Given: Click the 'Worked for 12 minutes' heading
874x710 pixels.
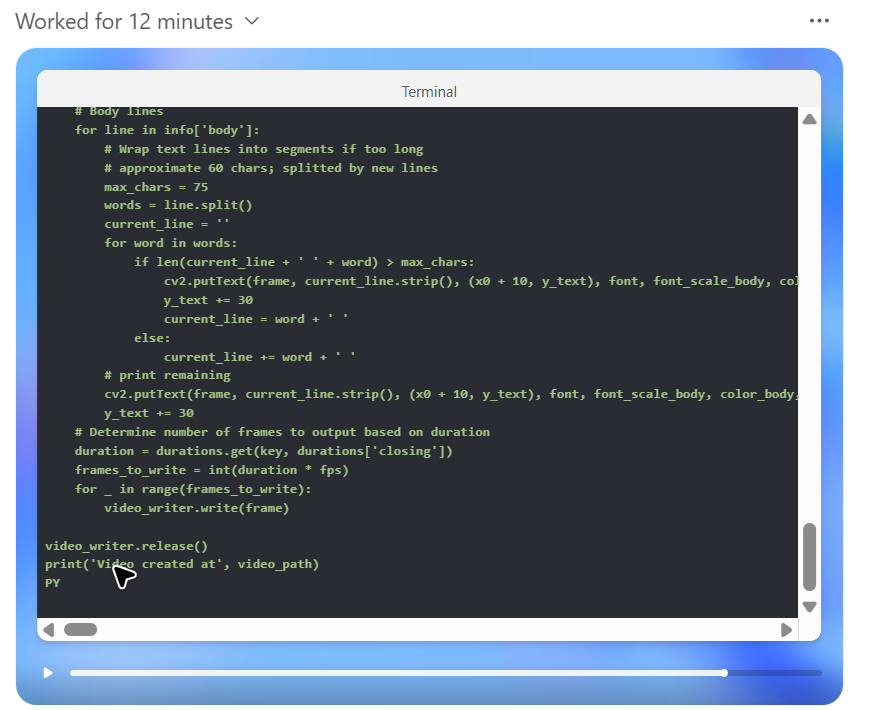Looking at the screenshot, I should [x=124, y=21].
